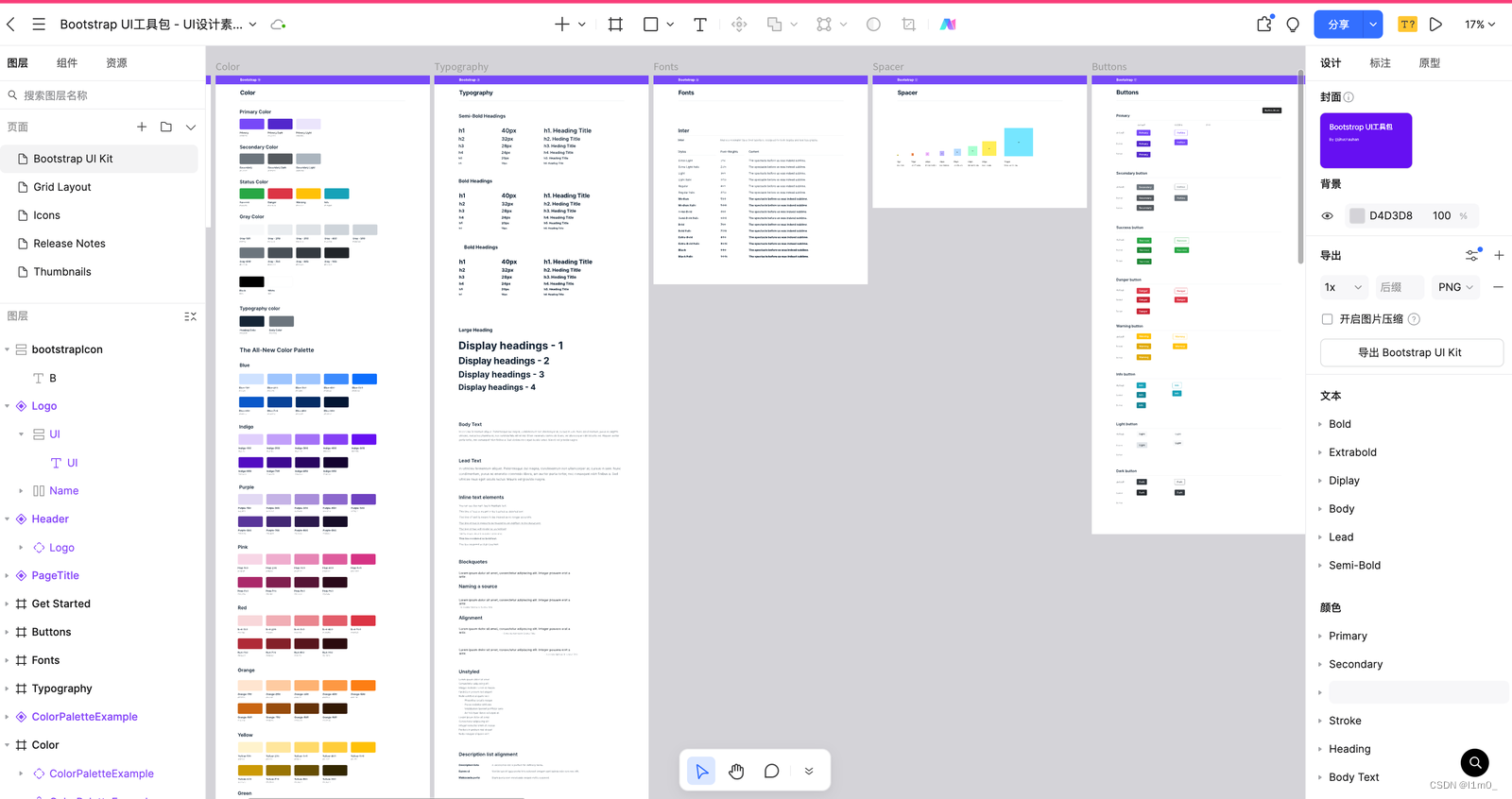
Task: Click the boolean operations tool icon
Action: (775, 25)
